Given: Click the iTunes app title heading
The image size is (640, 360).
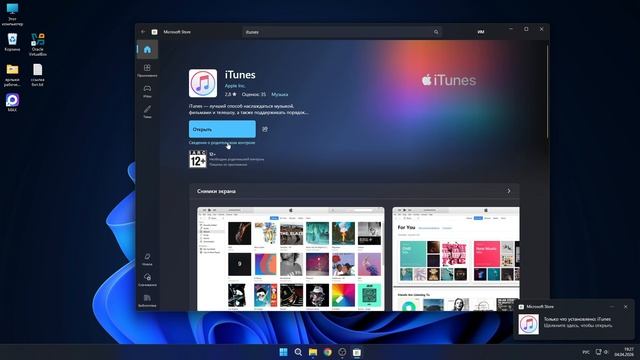Looking at the screenshot, I should click(240, 75).
